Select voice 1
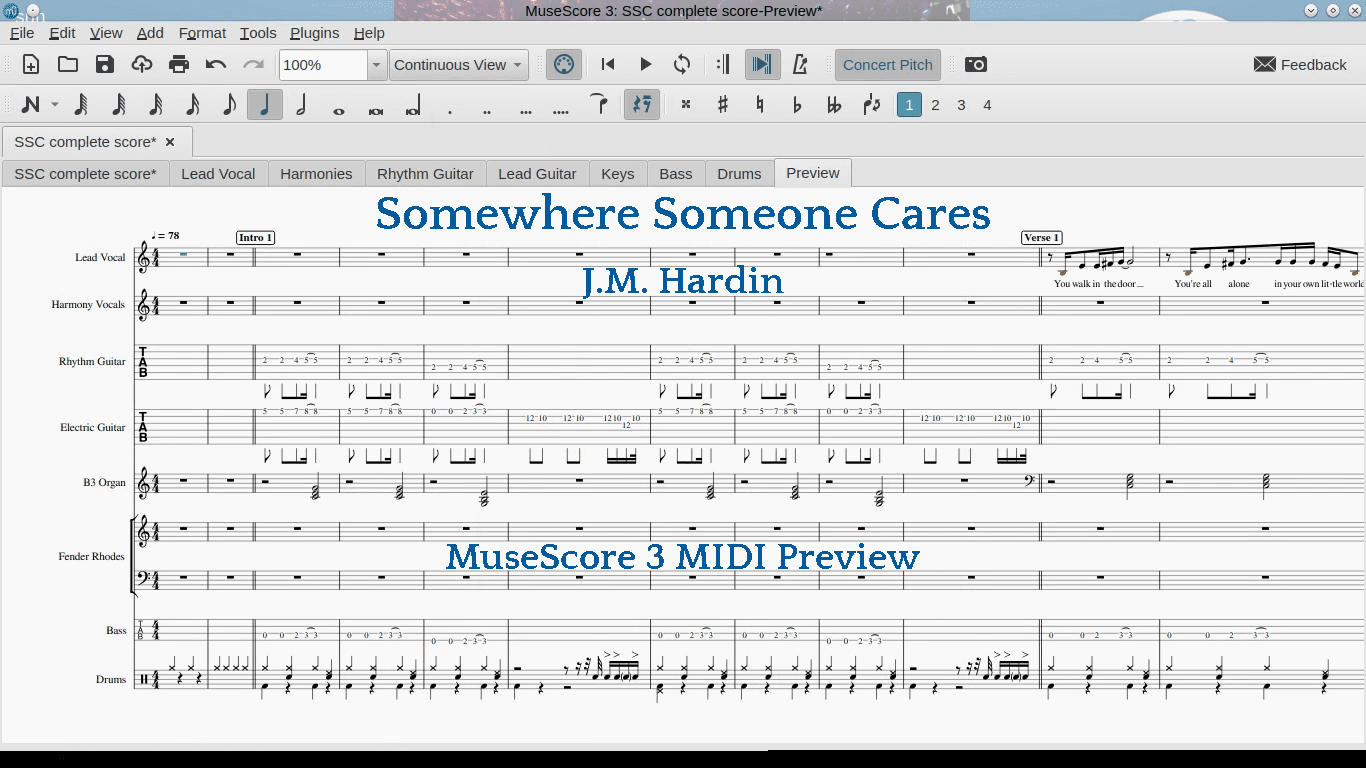This screenshot has height=768, width=1366. (x=909, y=105)
